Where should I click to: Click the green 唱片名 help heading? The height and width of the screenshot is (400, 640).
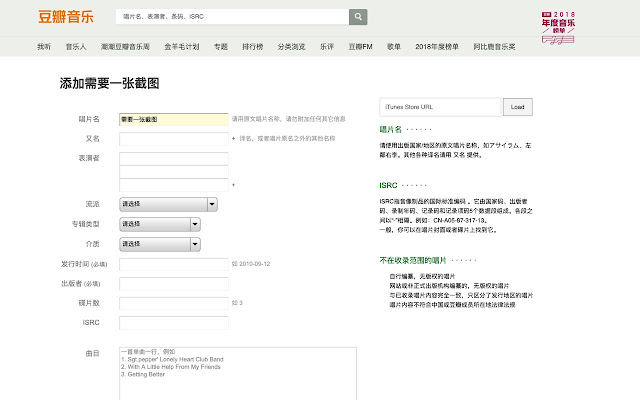click(x=391, y=129)
